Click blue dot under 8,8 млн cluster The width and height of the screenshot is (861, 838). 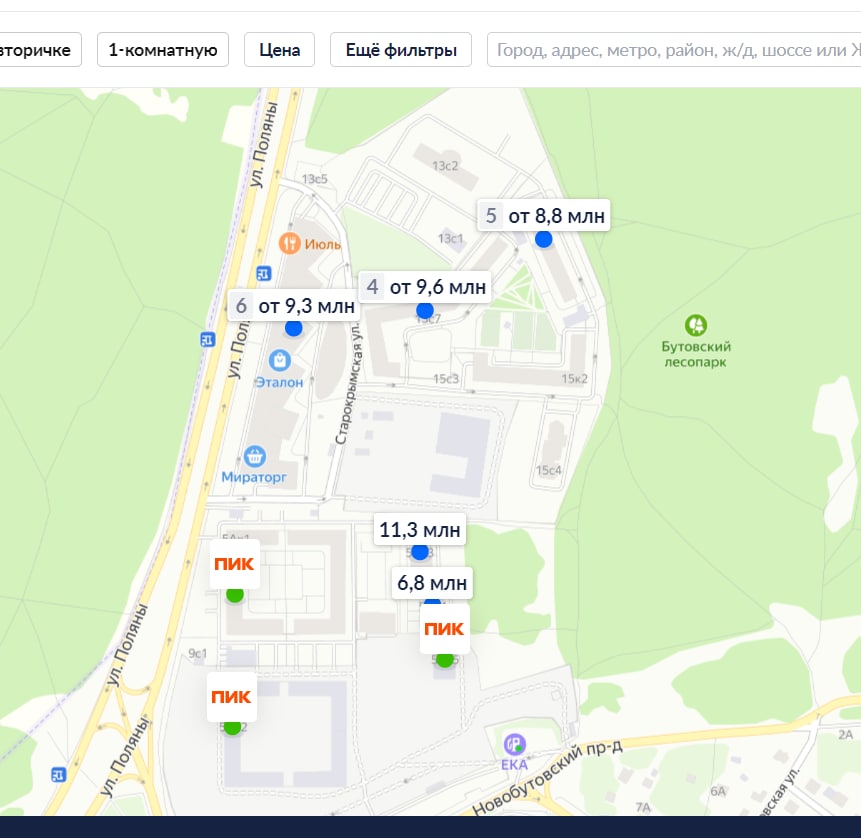[x=544, y=239]
